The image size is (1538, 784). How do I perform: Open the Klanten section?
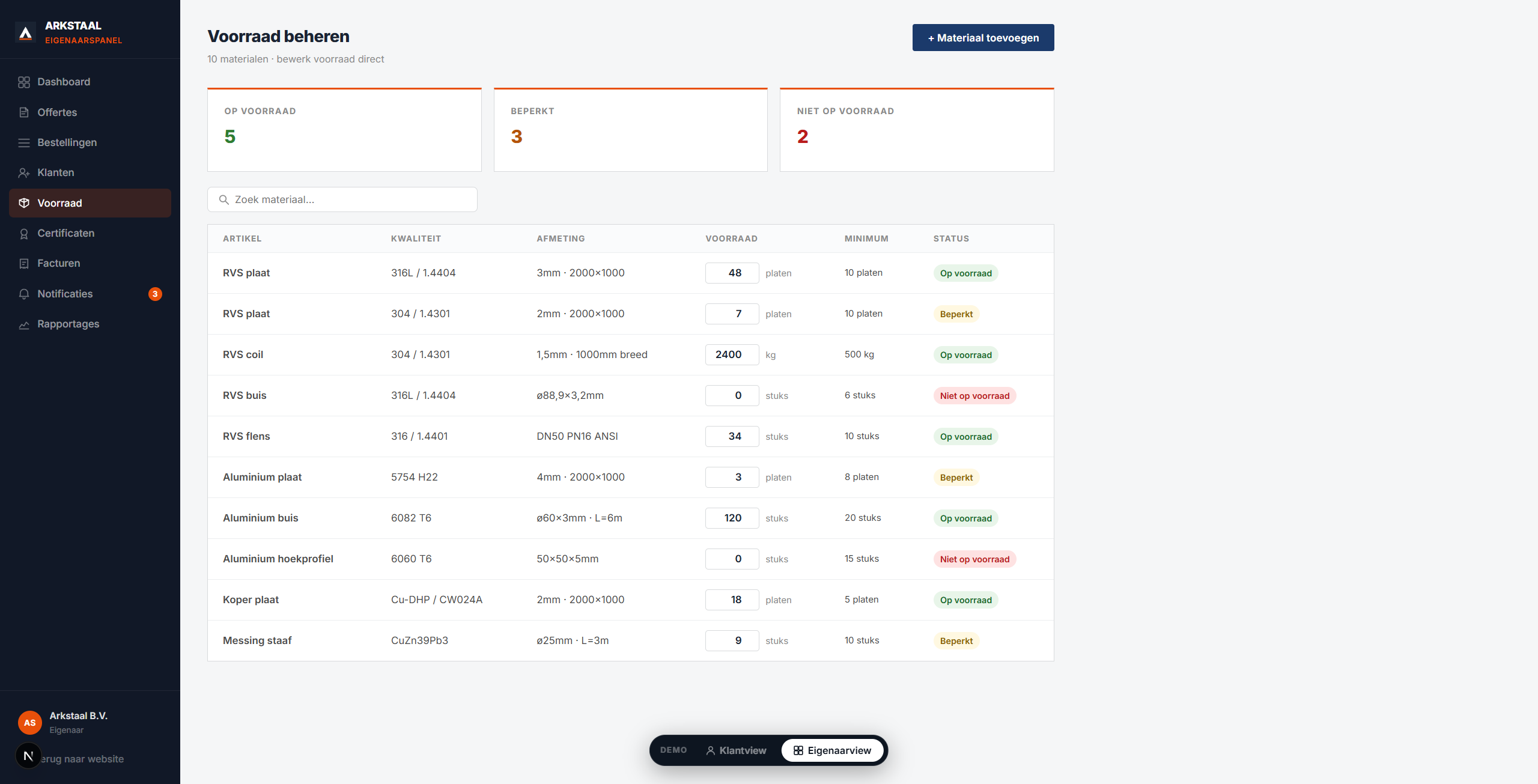point(56,172)
